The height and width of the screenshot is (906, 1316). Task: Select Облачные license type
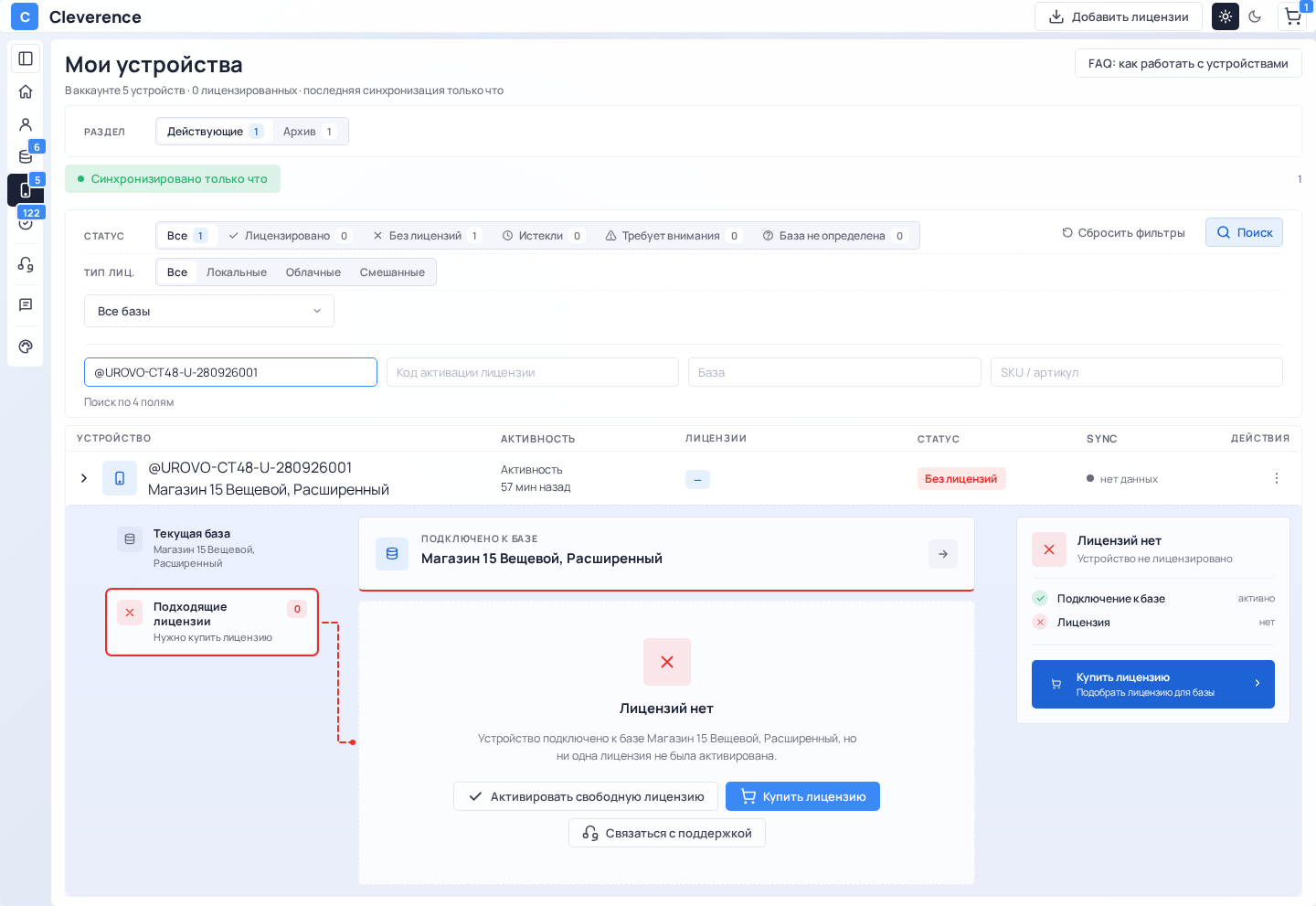pos(313,272)
